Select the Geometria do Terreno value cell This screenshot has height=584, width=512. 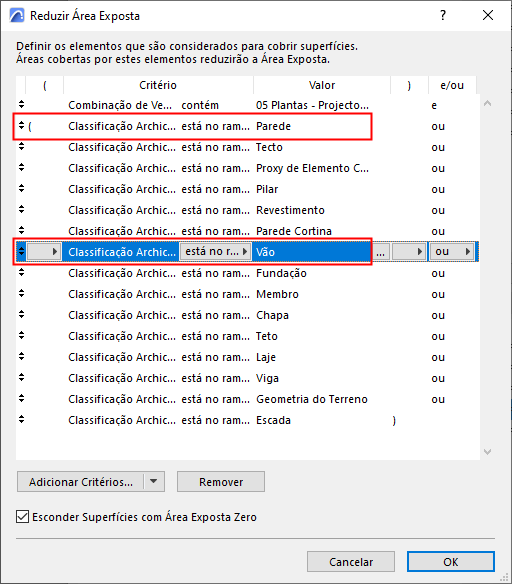(312, 399)
